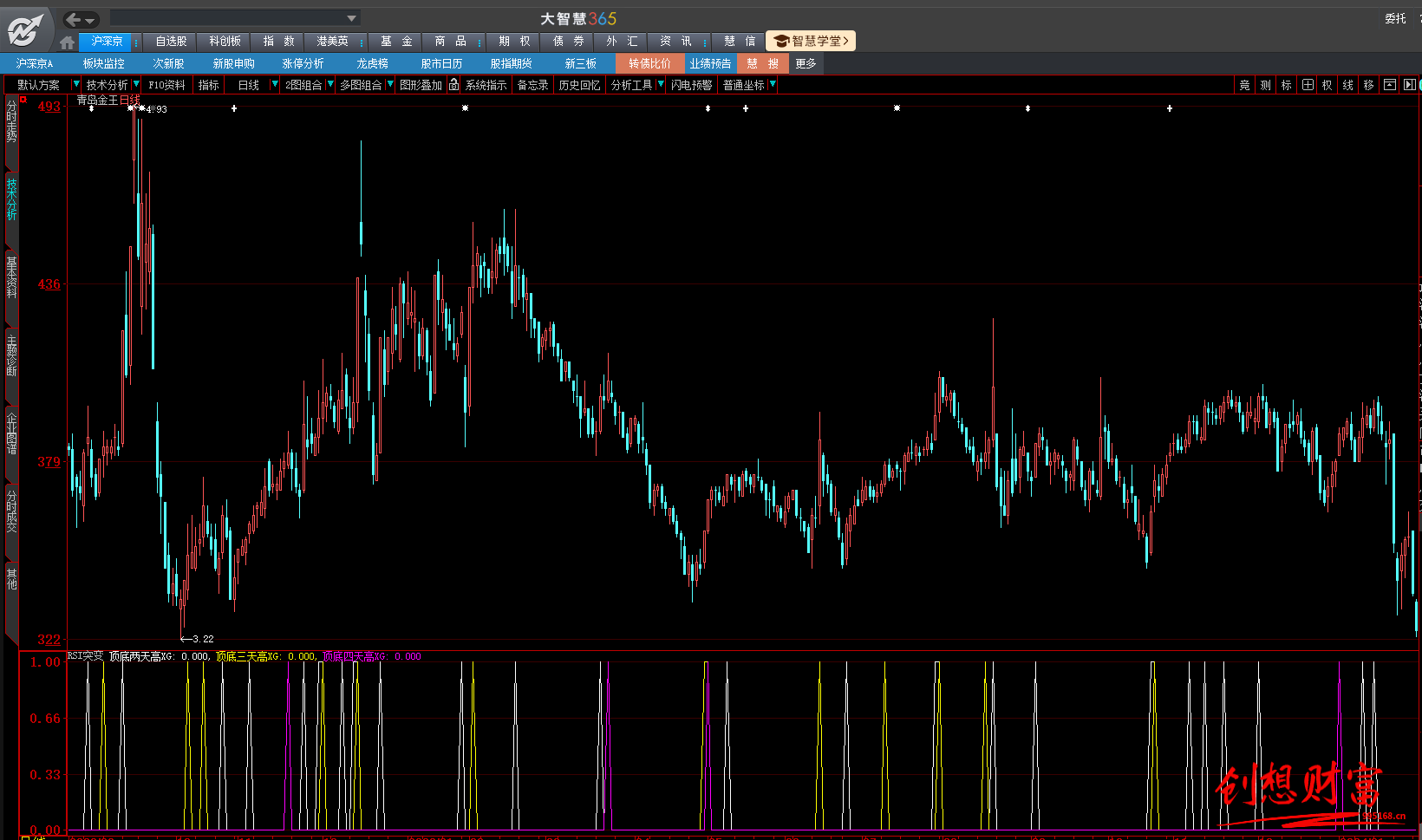This screenshot has height=840, width=1422.
Task: Click the 转债比价 highlighted button
Action: 649,63
